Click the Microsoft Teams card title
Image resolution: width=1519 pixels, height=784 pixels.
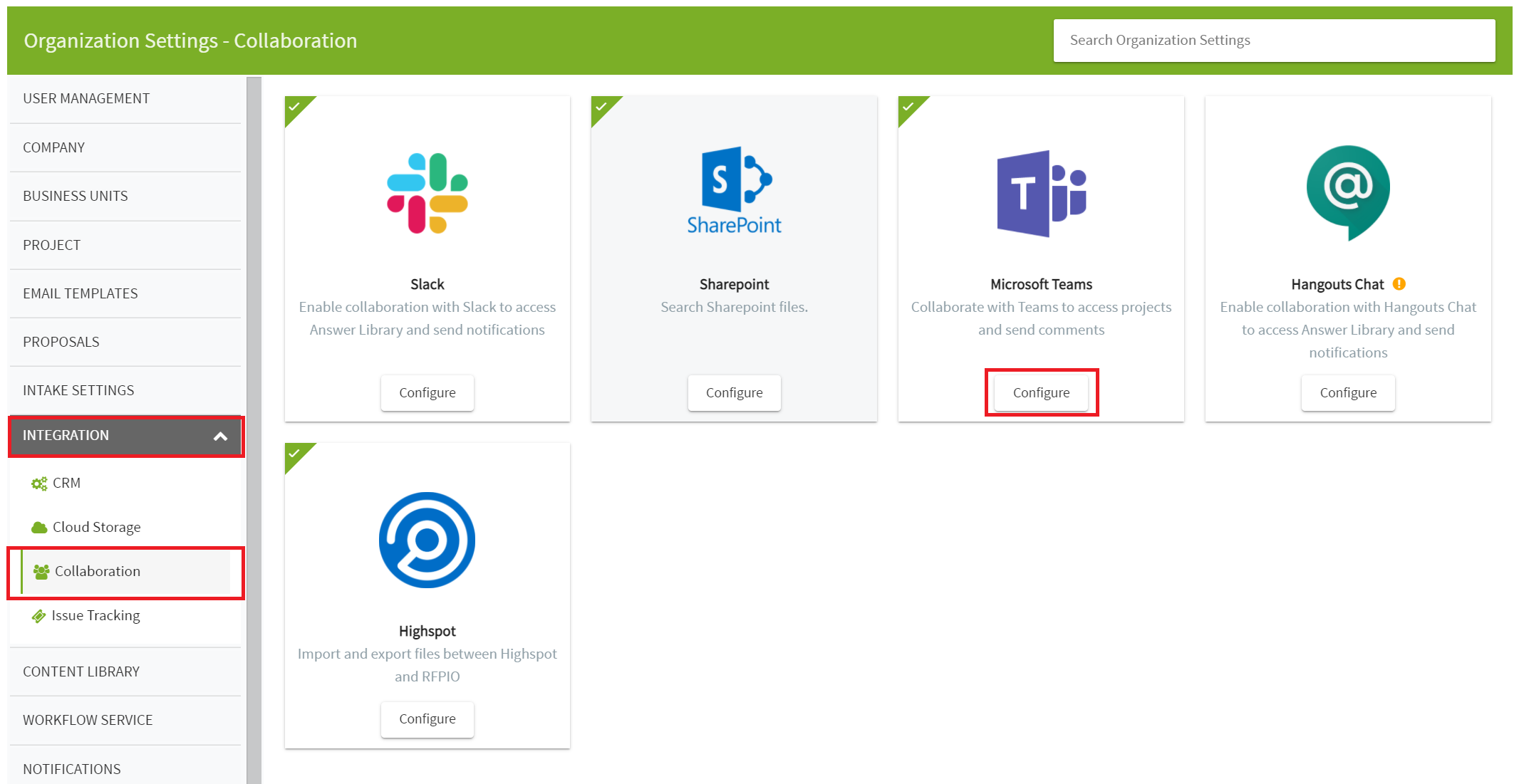pyautogui.click(x=1041, y=284)
